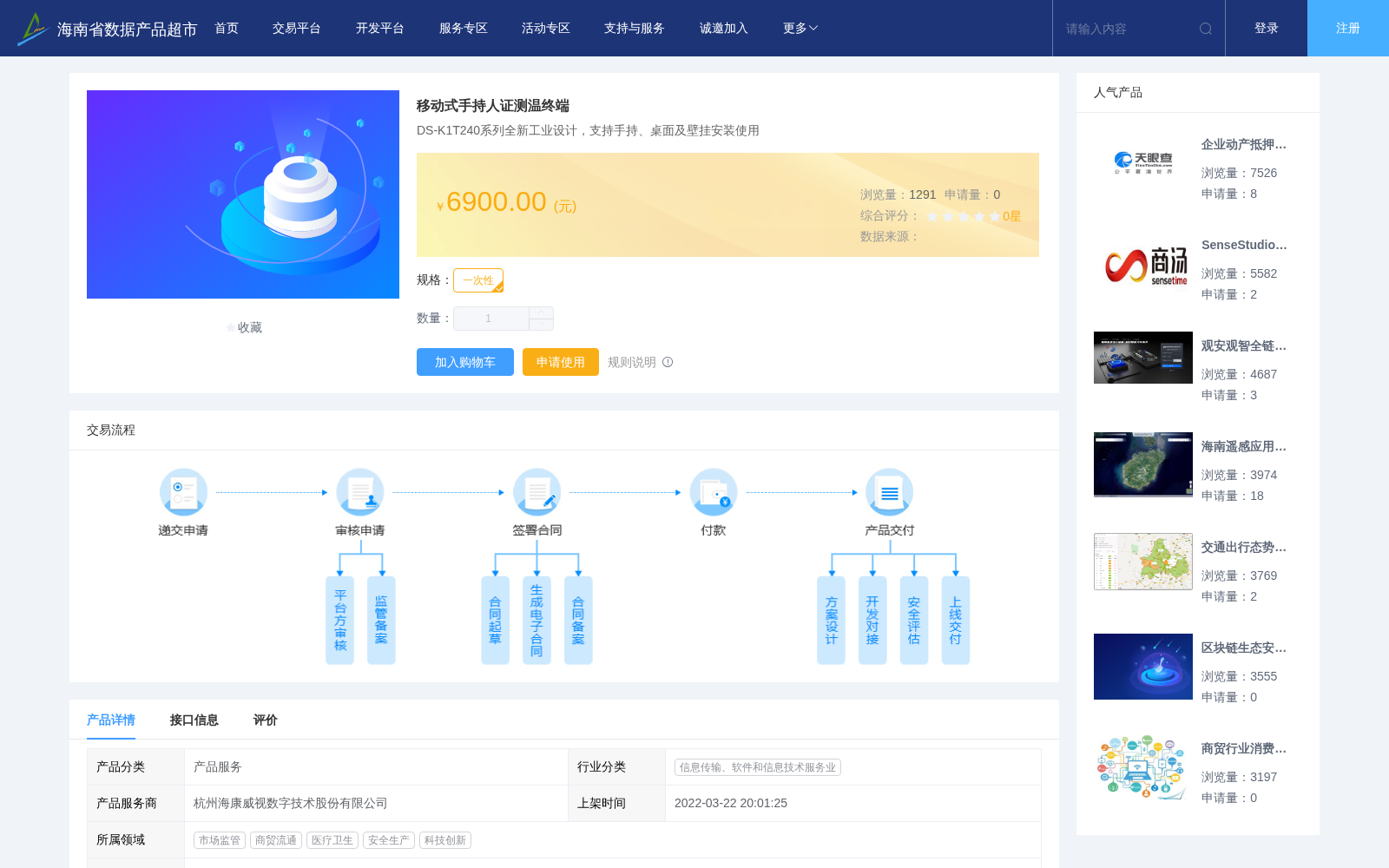Click the 审核申请 step icon

pos(360,492)
